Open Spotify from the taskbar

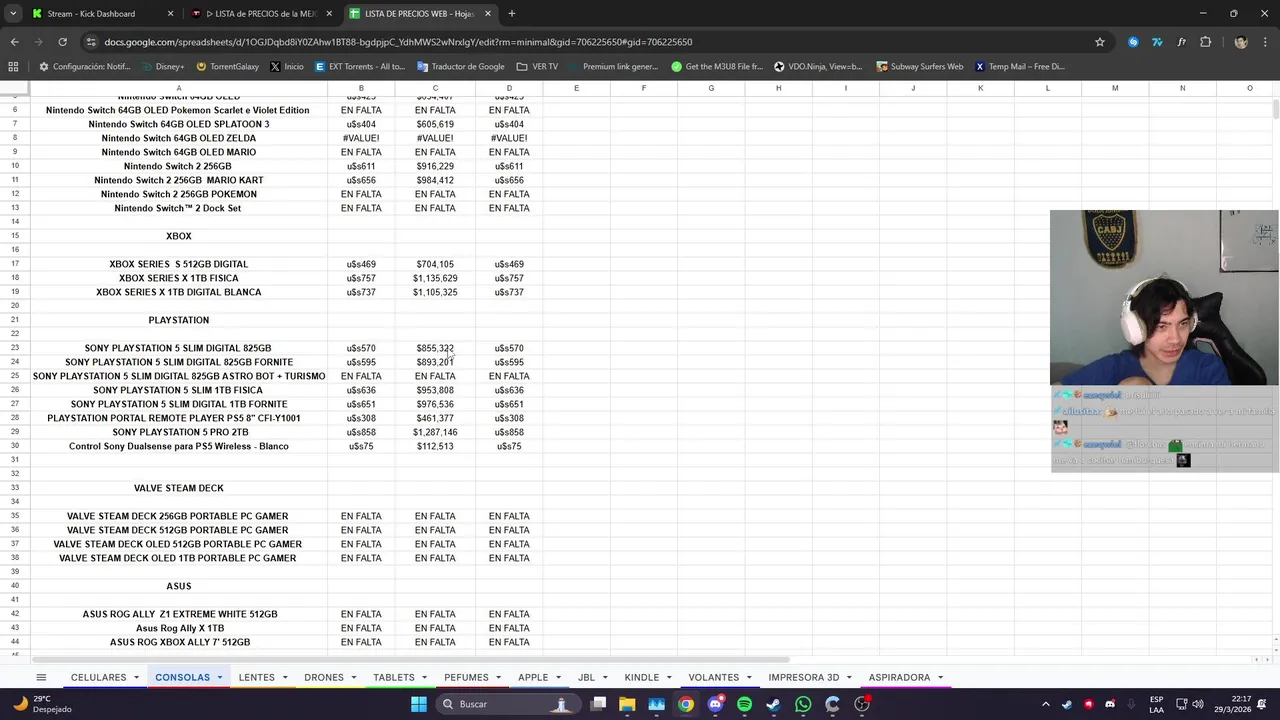[x=744, y=704]
